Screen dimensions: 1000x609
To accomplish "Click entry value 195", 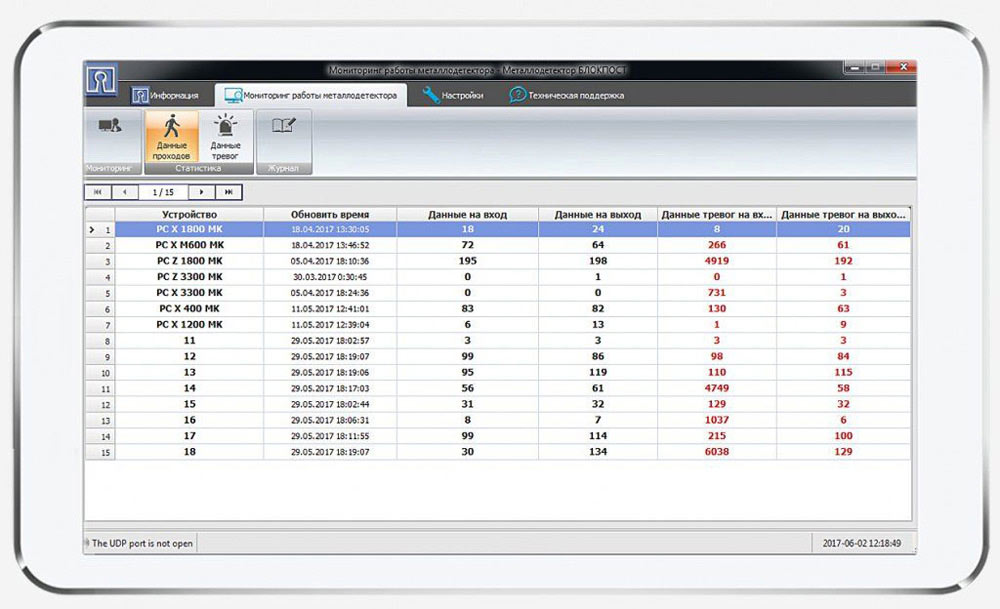I will [467, 261].
